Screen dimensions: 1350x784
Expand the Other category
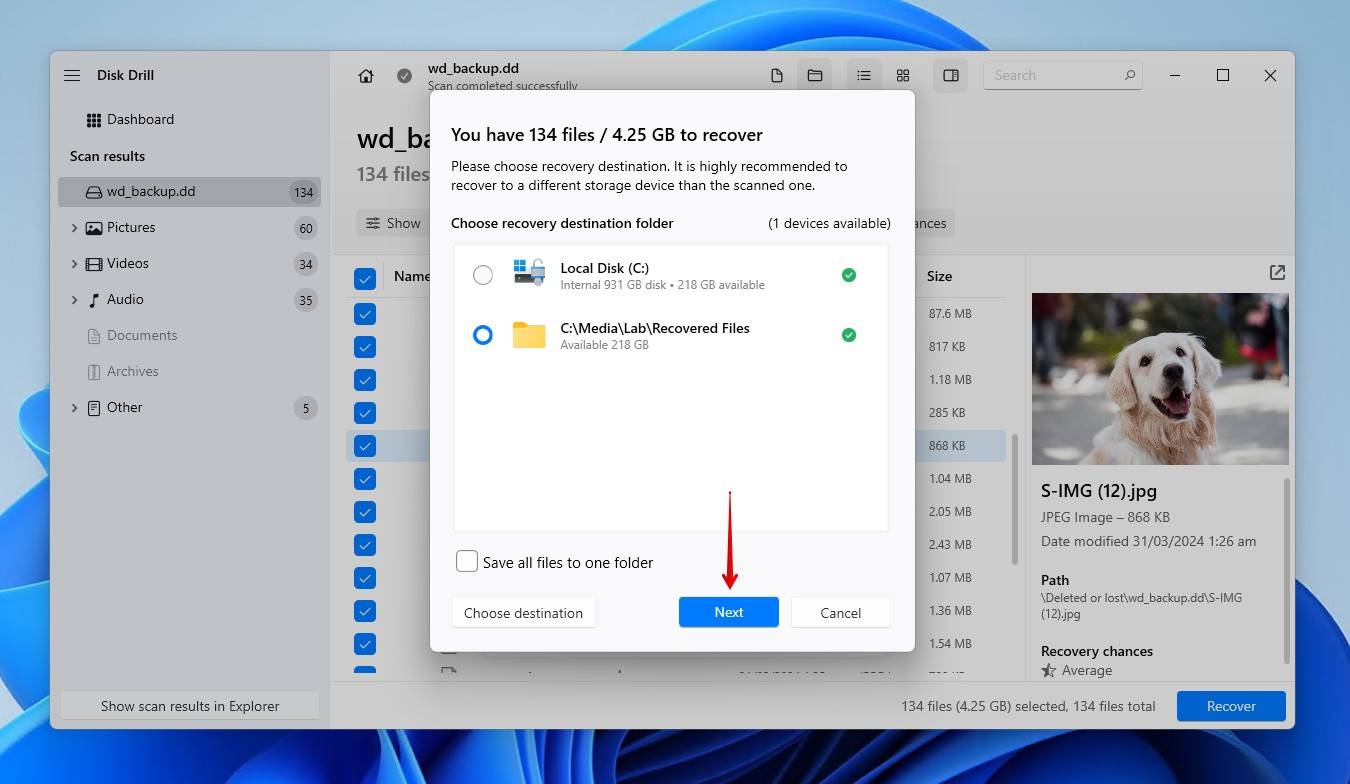pos(73,407)
